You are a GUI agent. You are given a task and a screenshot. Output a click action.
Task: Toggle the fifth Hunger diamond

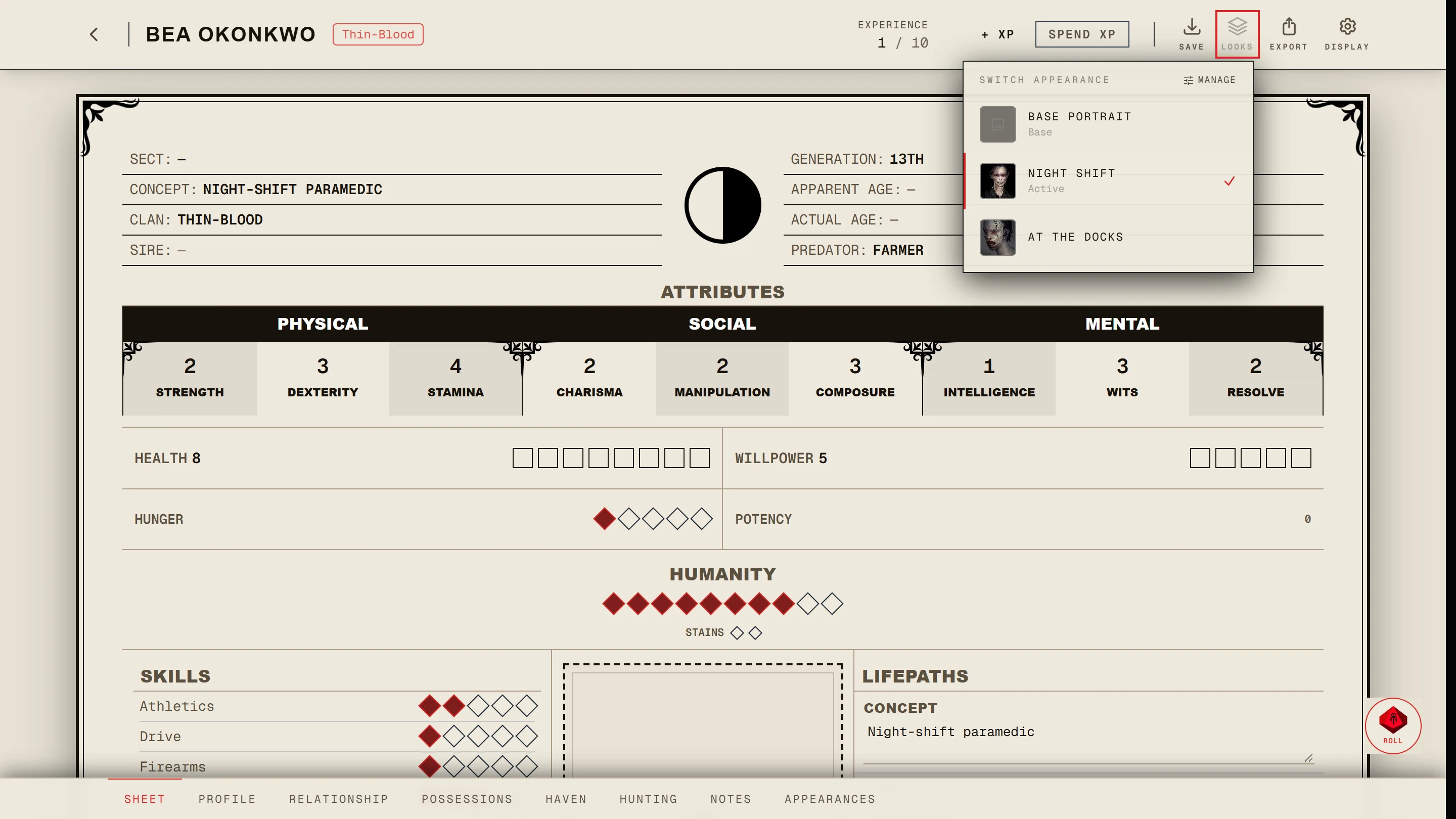point(701,519)
